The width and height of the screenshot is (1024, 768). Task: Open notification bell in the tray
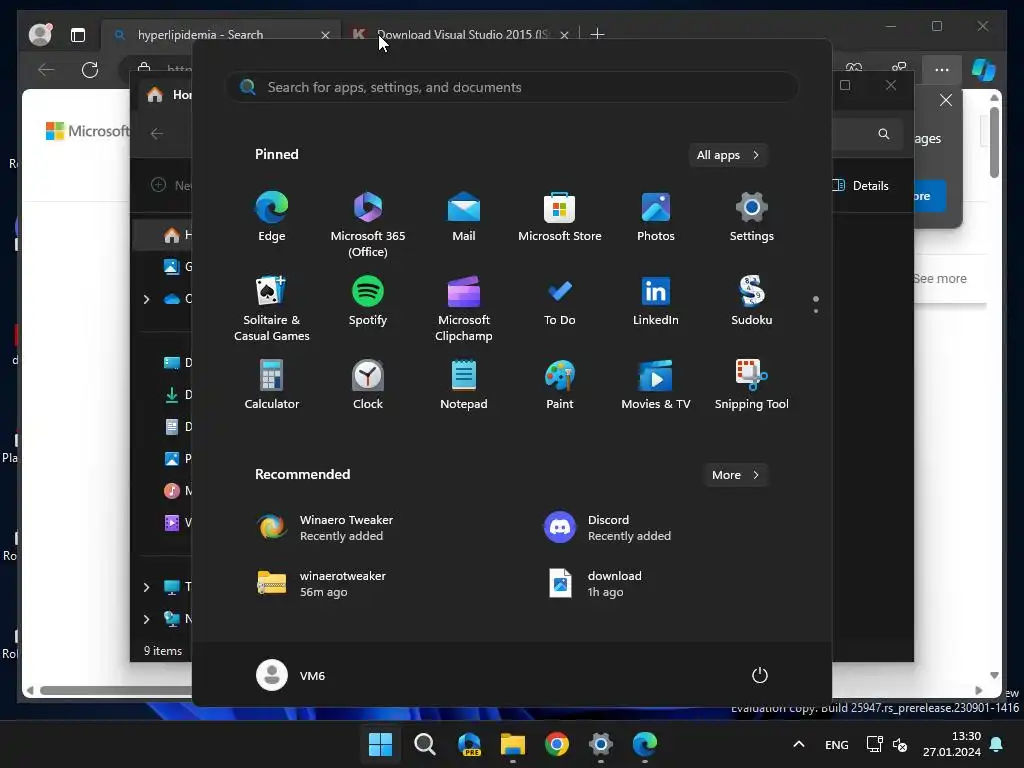[x=997, y=744]
